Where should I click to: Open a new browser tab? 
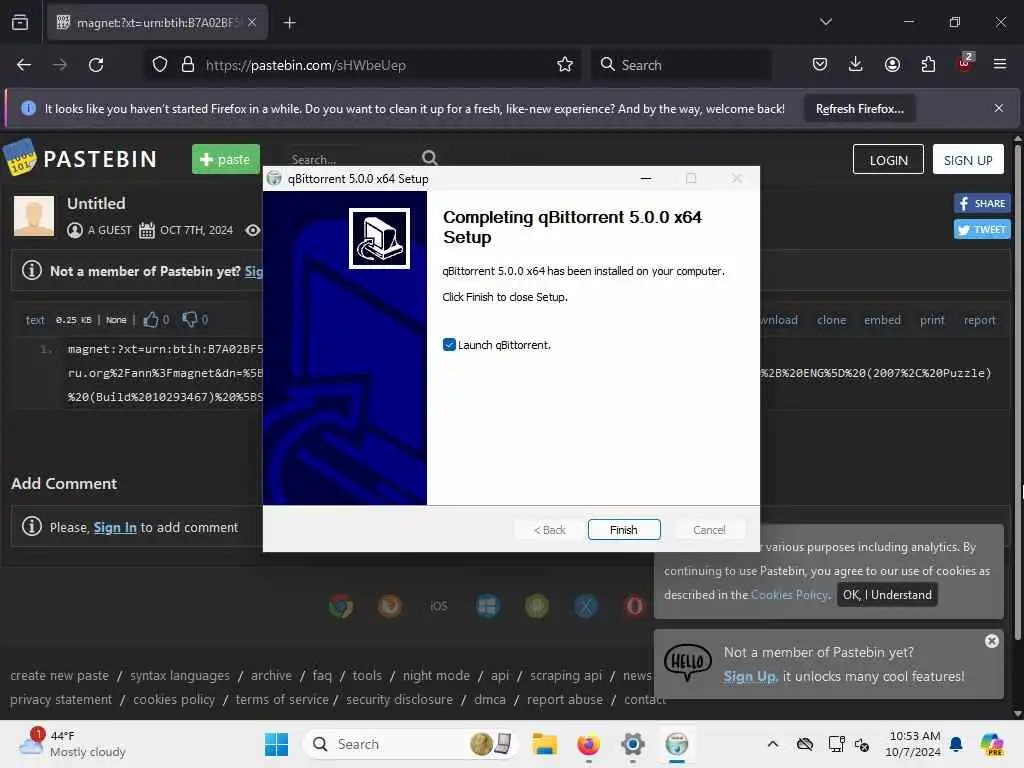pos(289,23)
